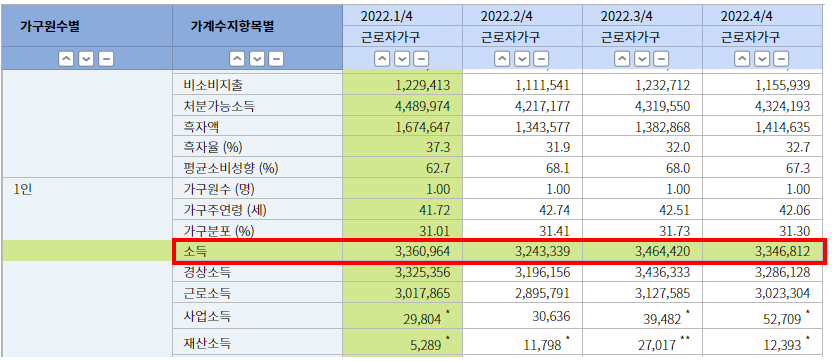Viewport: 832px width, 361px height.
Task: Click 평균소비성향 value 62.7
Action: [438, 168]
